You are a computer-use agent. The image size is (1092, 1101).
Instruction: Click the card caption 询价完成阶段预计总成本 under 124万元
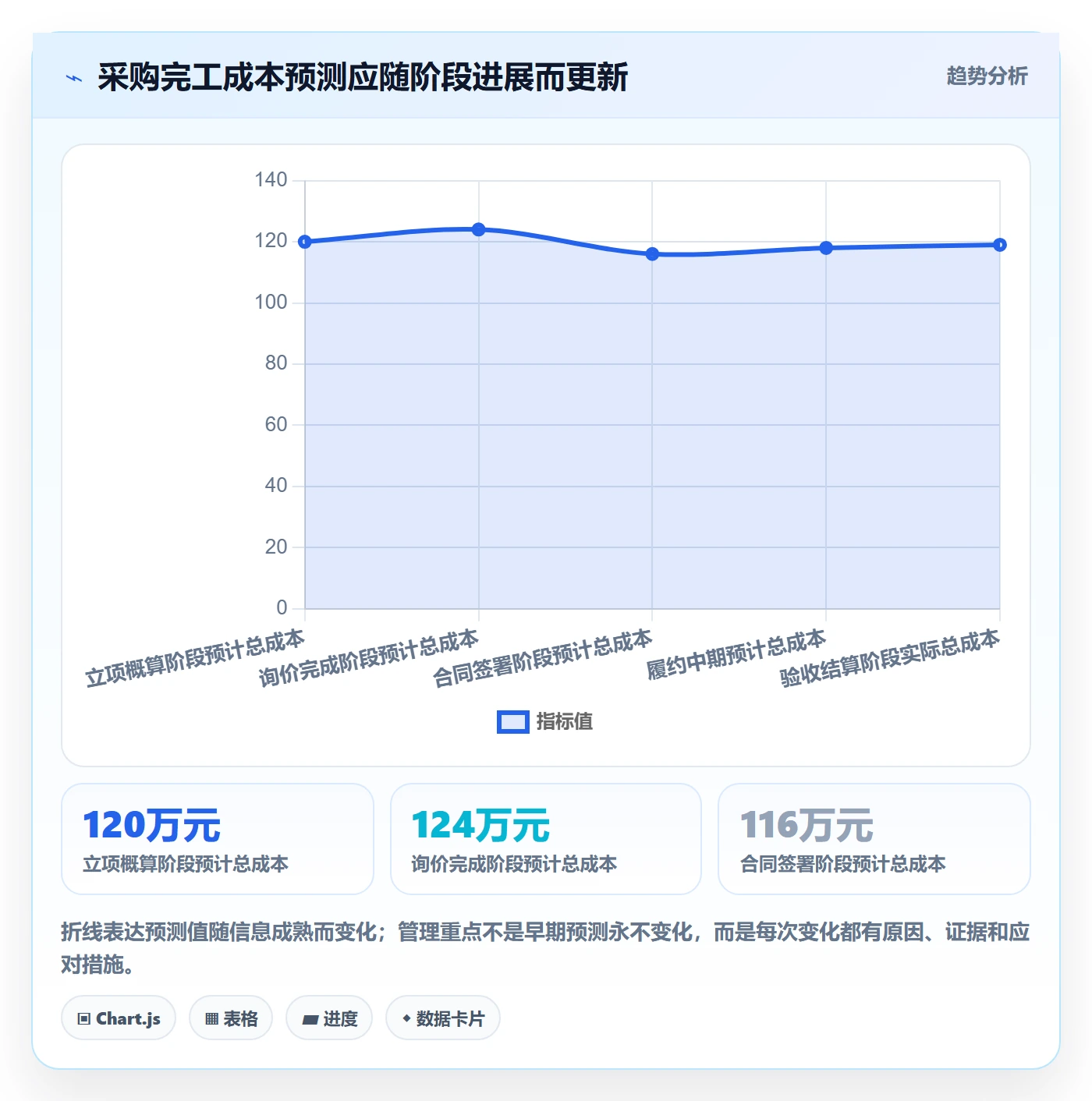click(x=514, y=864)
